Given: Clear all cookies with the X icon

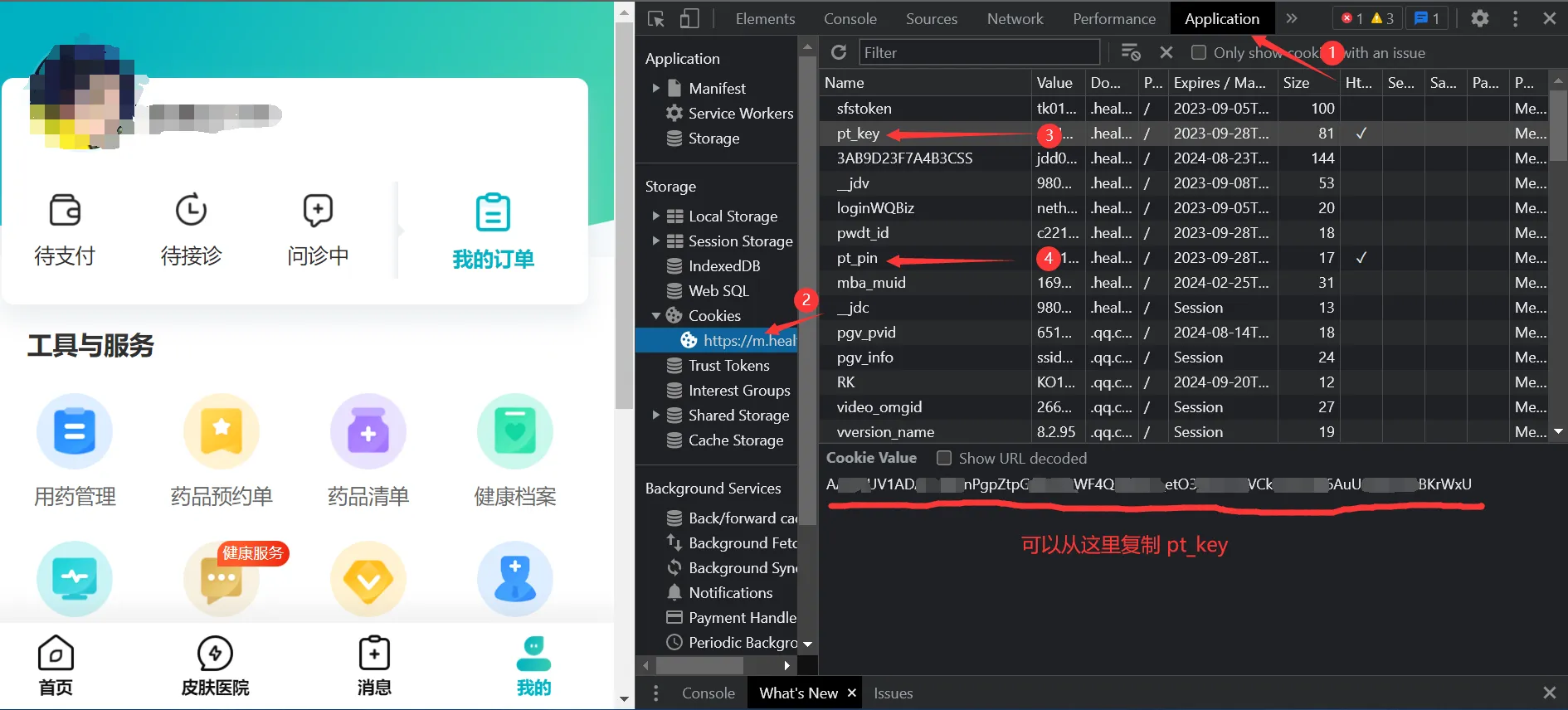Looking at the screenshot, I should point(1166,53).
